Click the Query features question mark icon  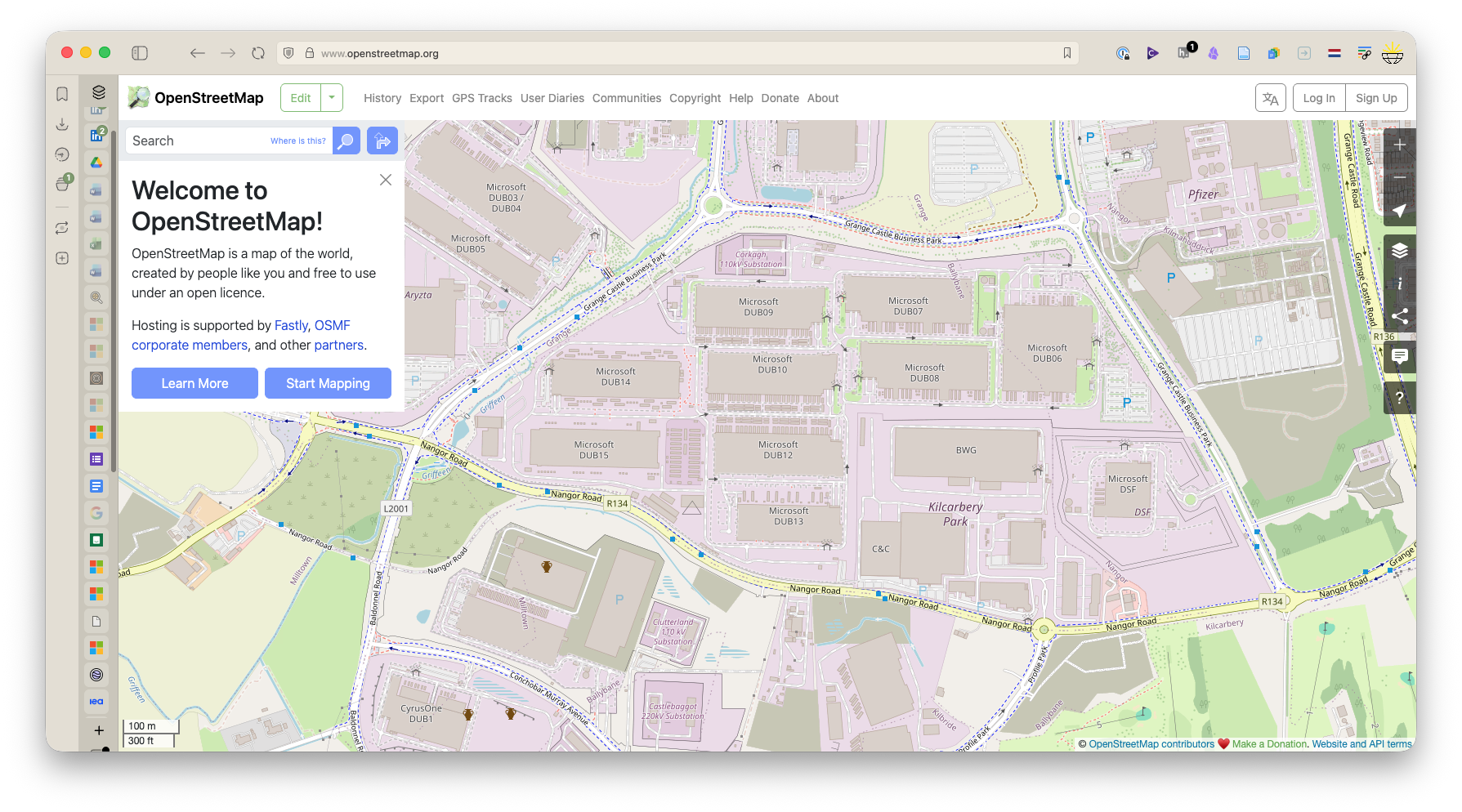click(1399, 398)
